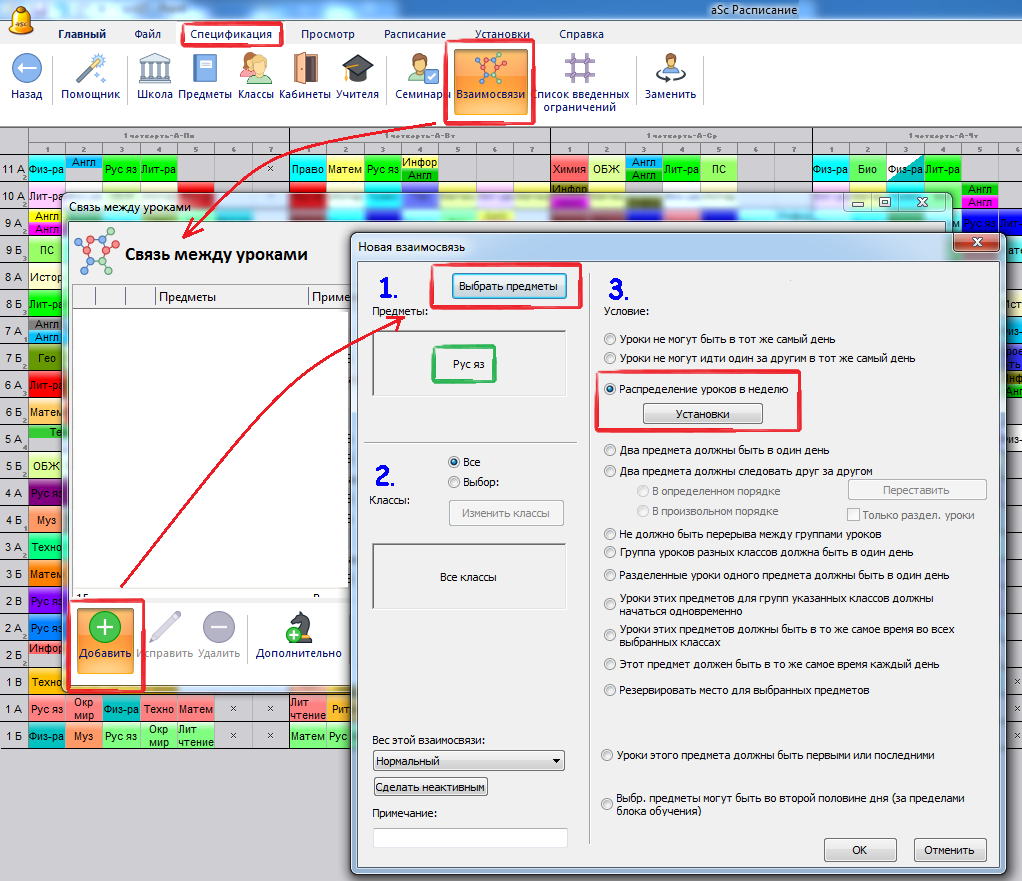Image resolution: width=1022 pixels, height=881 pixels.
Task: Click the Сделать неактивным button
Action: (x=430, y=787)
